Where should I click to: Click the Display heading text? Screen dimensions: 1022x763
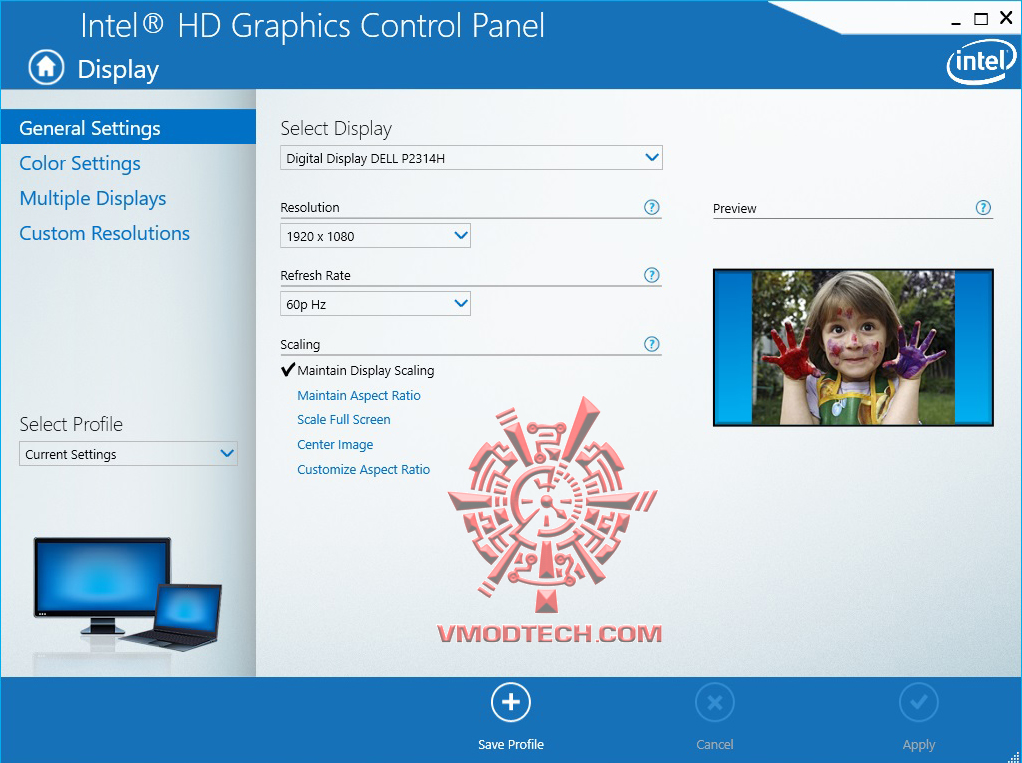[118, 69]
